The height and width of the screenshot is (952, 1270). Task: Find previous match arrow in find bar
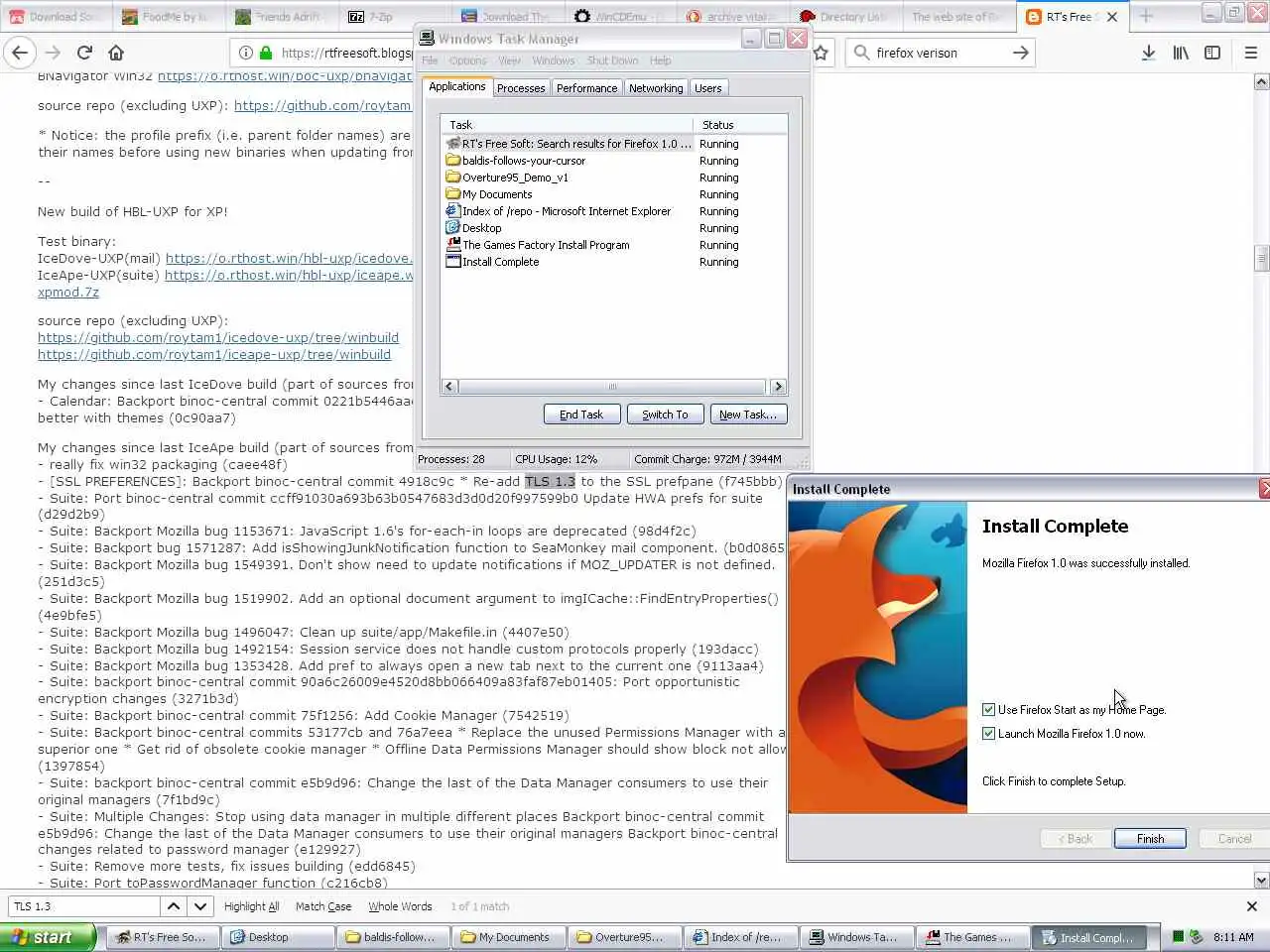(x=174, y=906)
